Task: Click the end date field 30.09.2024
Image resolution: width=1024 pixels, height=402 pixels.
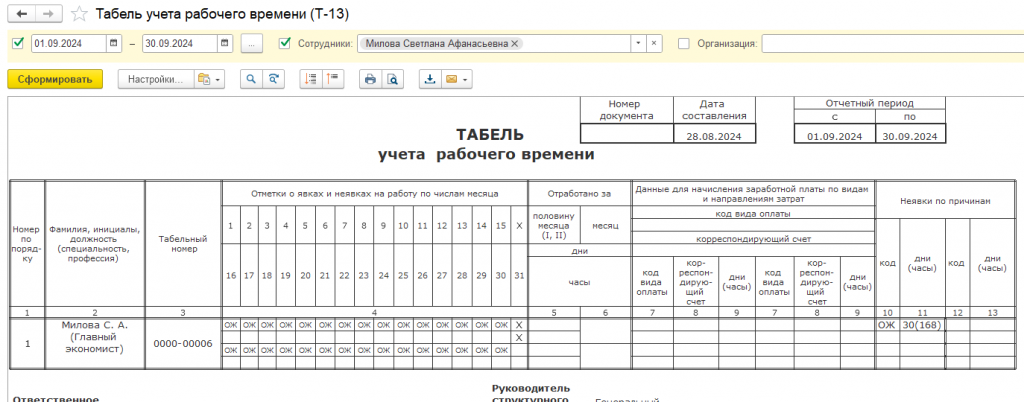Action: point(179,44)
